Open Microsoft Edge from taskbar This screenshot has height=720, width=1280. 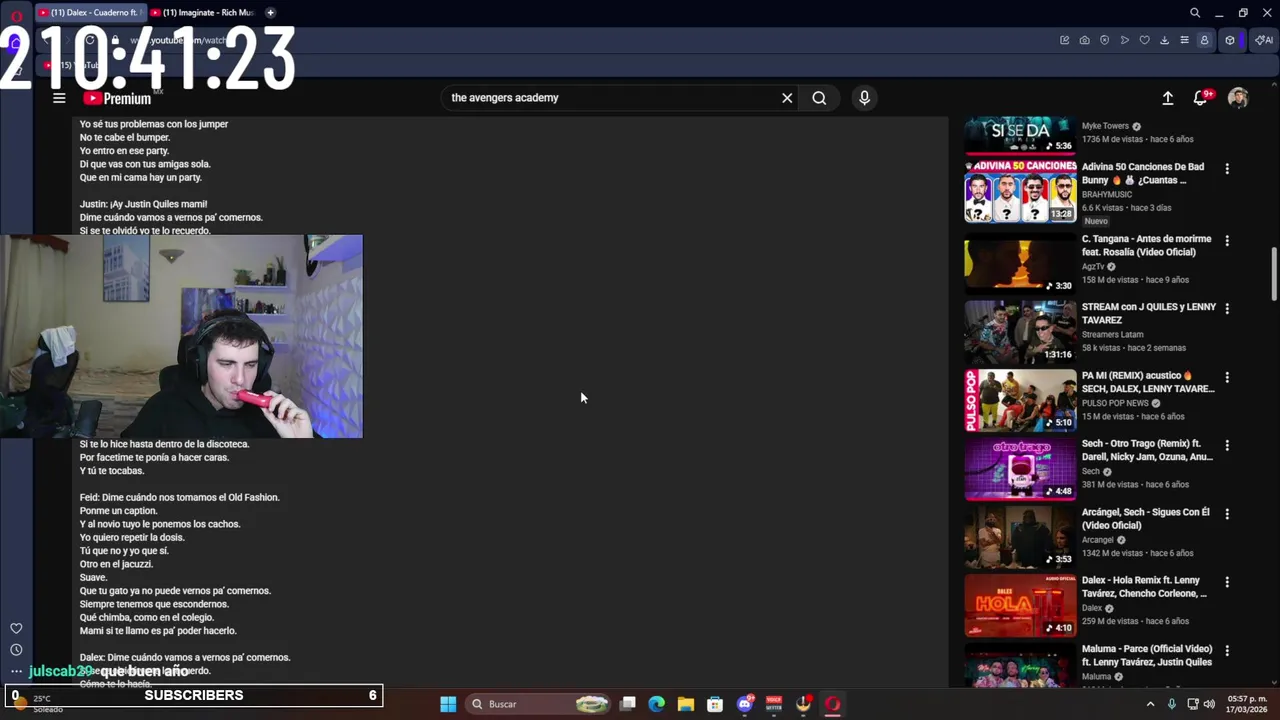[x=657, y=704]
